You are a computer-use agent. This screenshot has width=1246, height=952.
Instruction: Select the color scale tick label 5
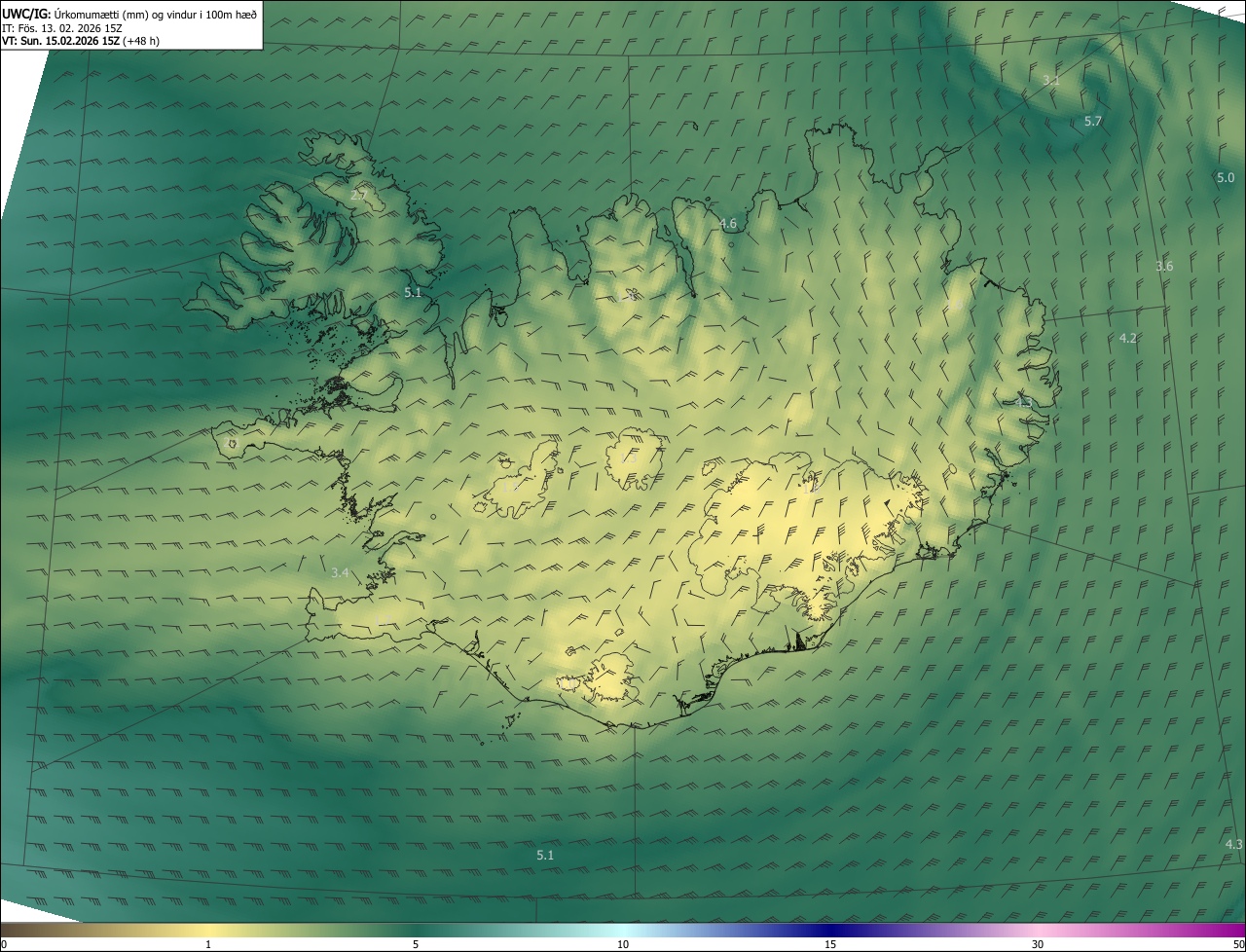pyautogui.click(x=416, y=944)
